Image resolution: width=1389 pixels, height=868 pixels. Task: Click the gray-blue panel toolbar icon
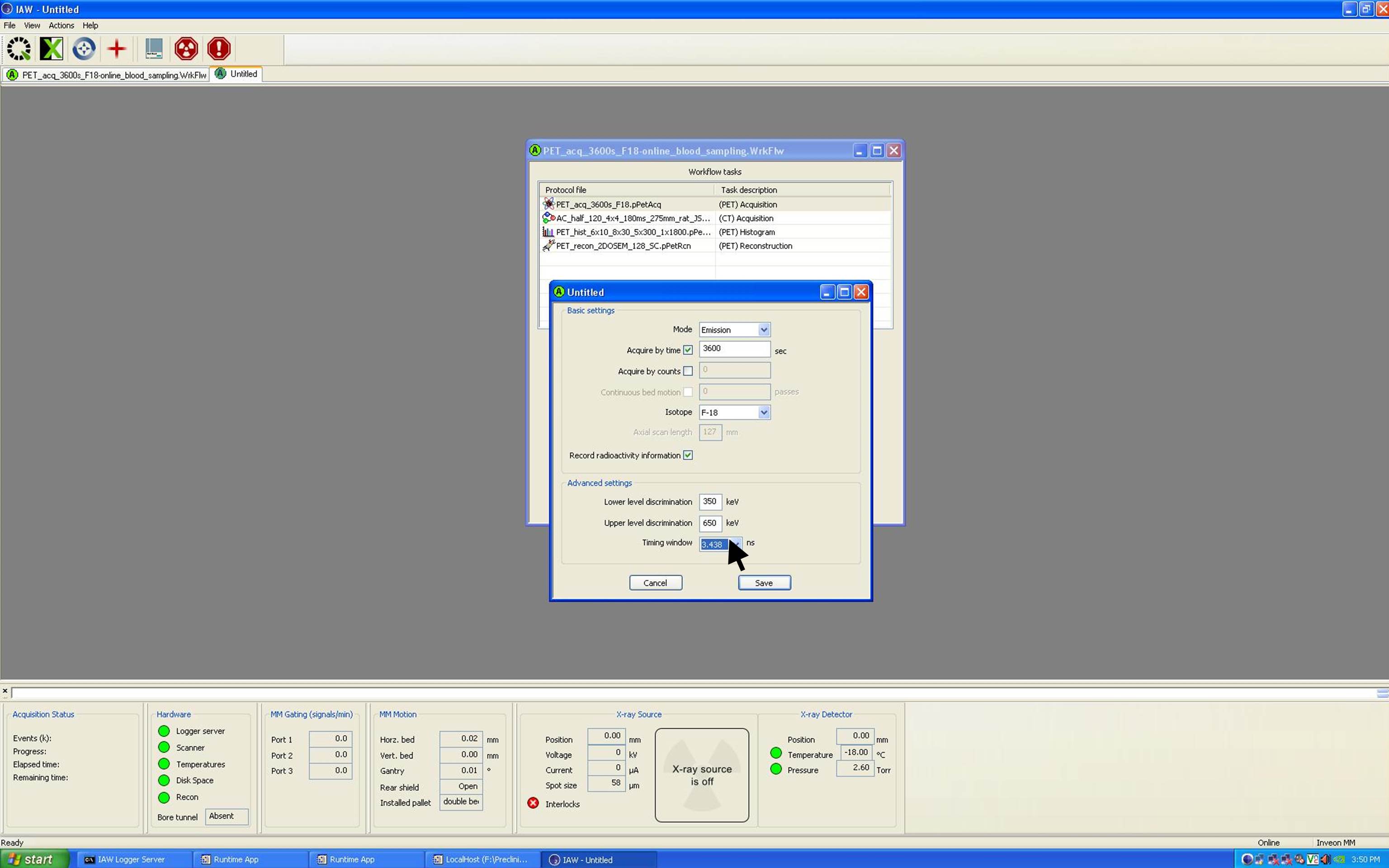[153, 49]
